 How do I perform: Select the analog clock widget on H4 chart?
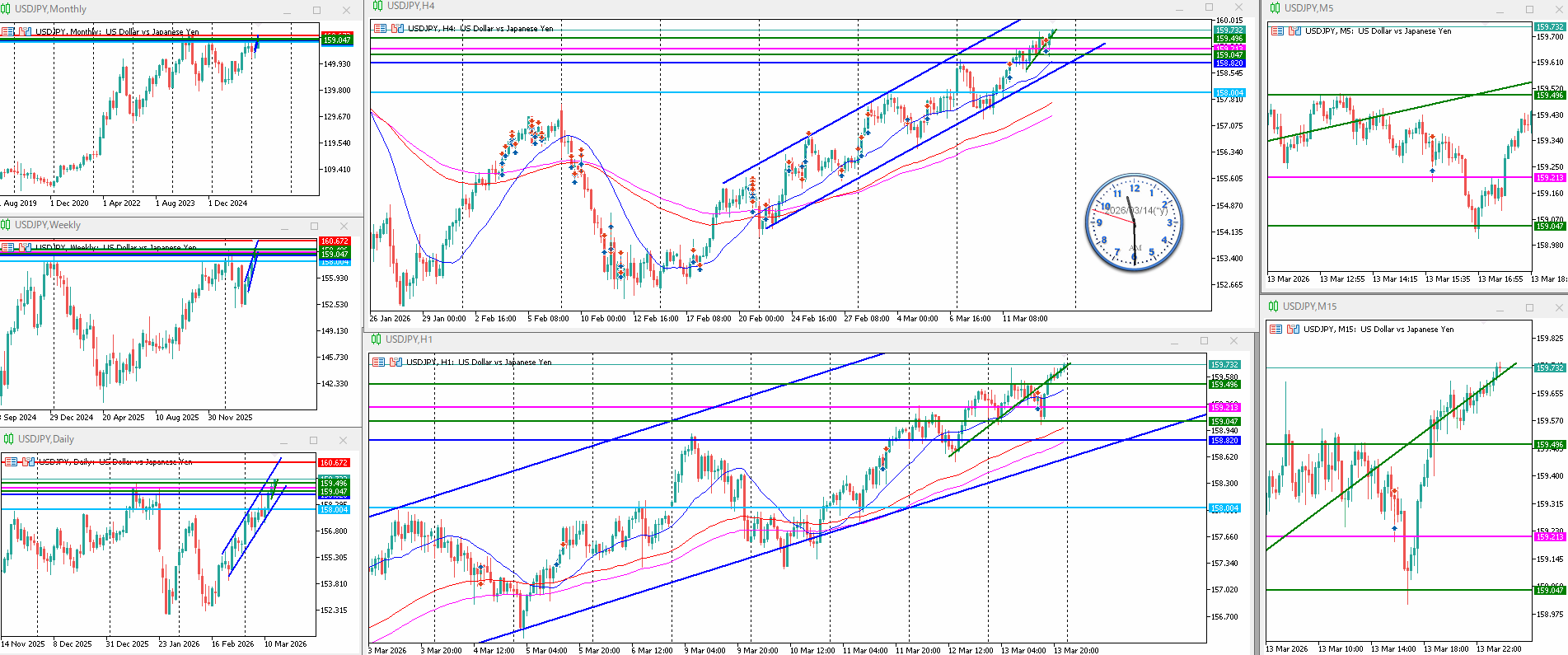(1134, 222)
